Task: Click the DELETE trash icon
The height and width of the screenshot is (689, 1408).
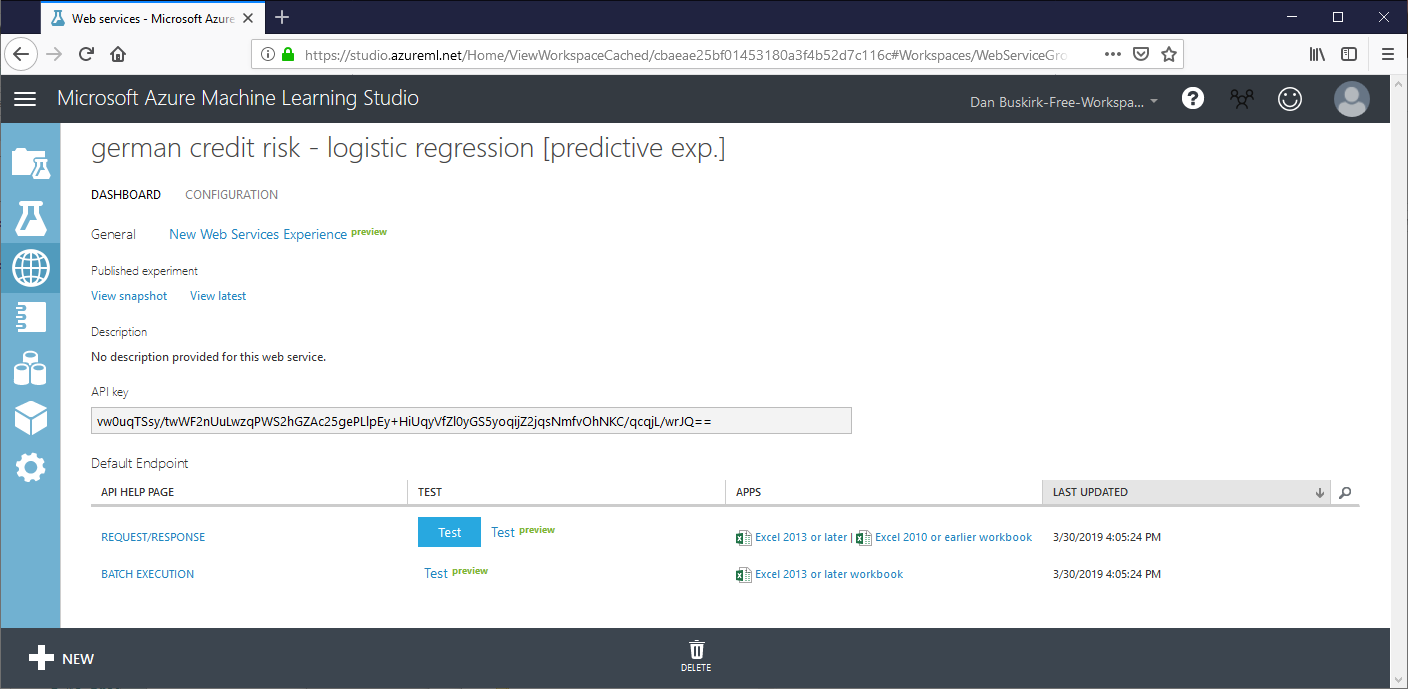Action: click(696, 656)
